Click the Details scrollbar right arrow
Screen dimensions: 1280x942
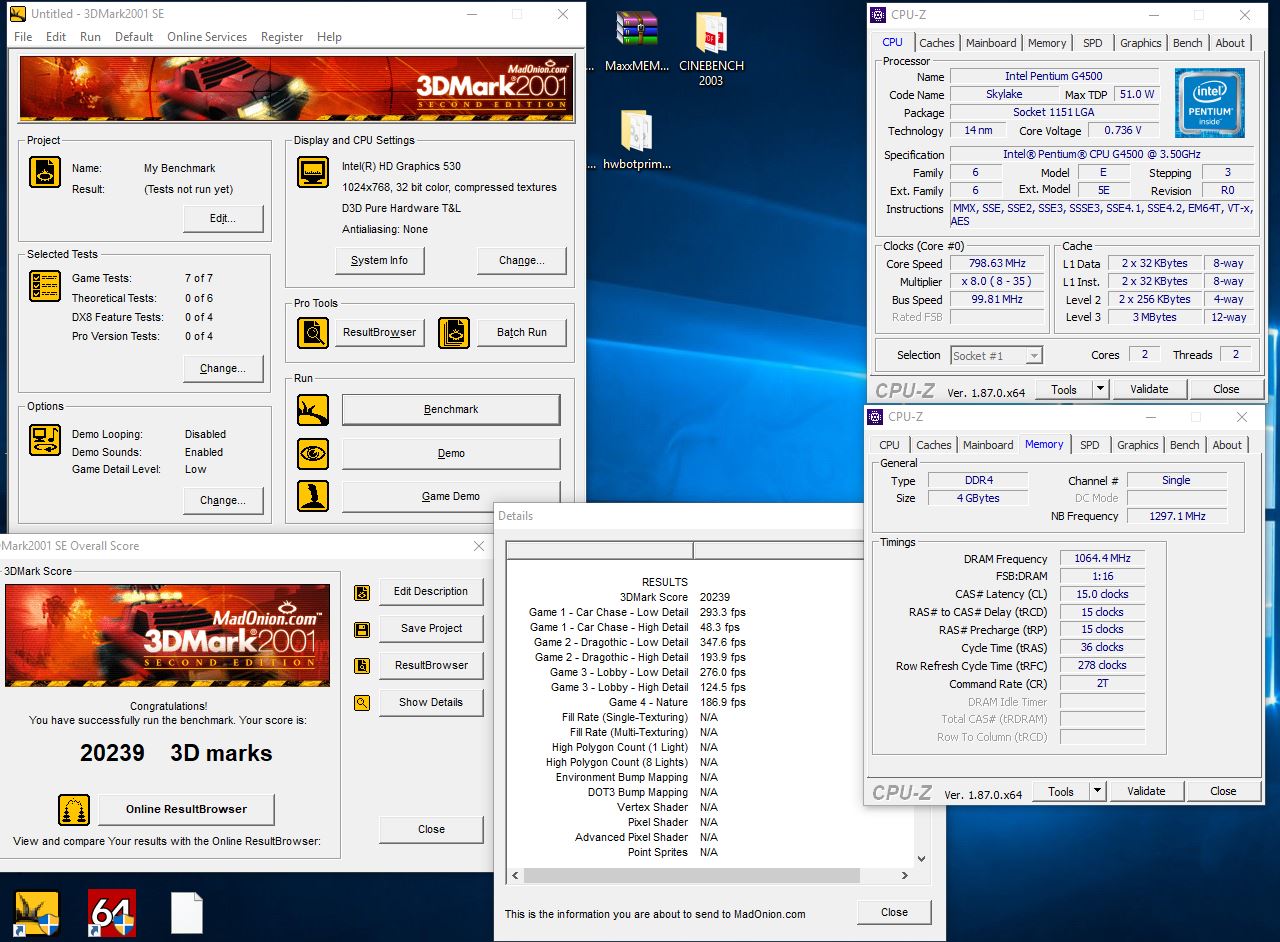pos(905,875)
